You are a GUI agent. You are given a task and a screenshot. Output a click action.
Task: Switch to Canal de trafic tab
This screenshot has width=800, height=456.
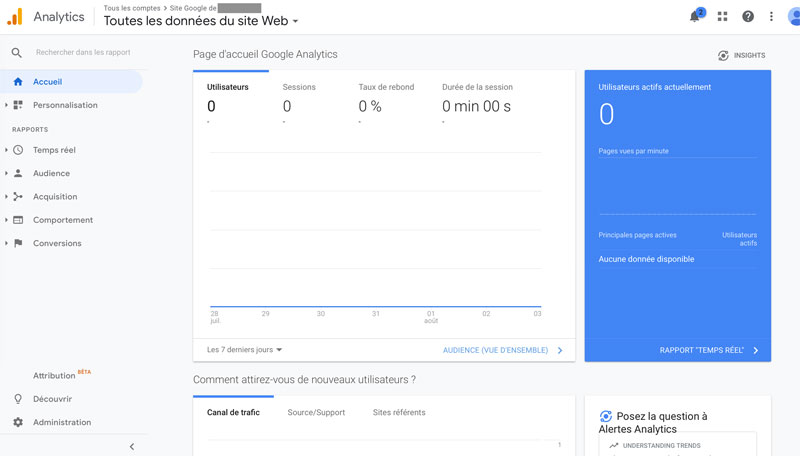pyautogui.click(x=233, y=412)
